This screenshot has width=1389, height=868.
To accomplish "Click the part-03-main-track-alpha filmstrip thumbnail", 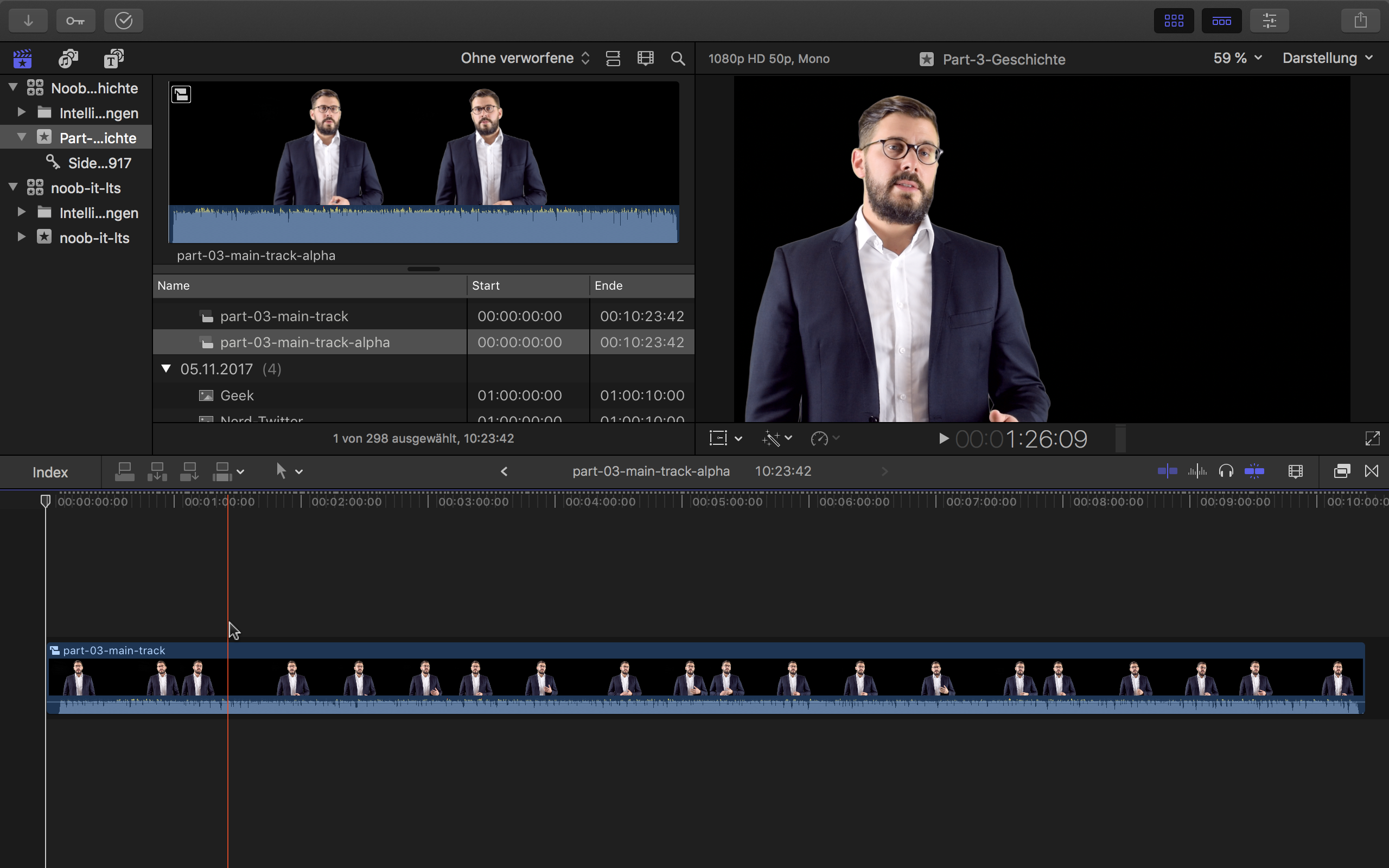I will 424,162.
